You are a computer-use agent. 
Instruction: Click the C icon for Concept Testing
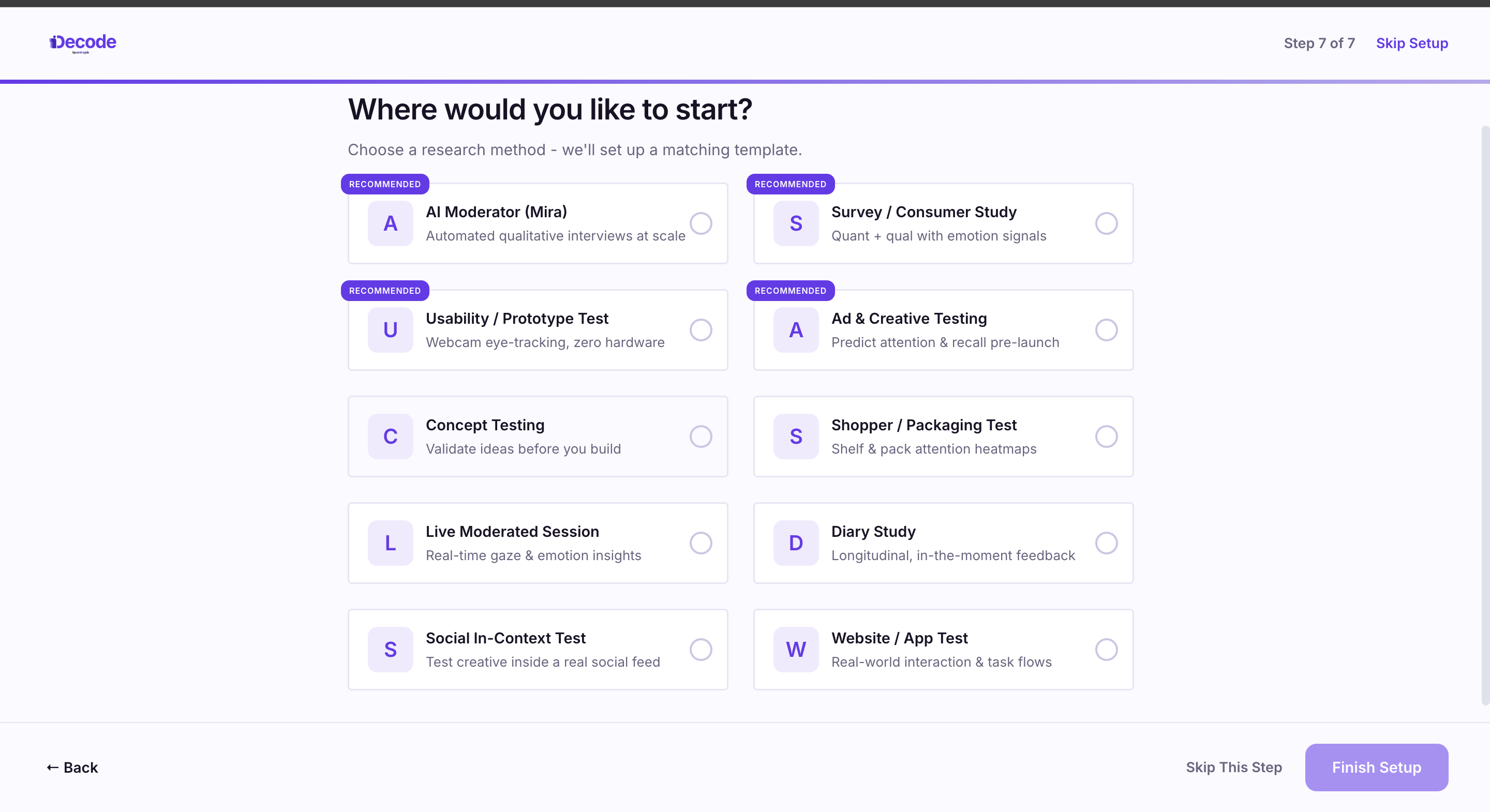tap(391, 436)
